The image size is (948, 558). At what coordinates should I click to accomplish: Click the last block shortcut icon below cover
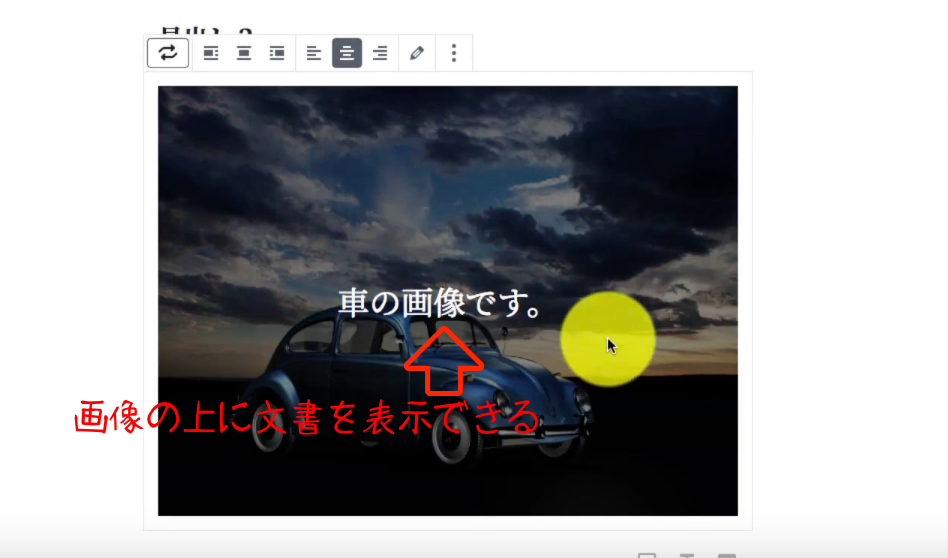pos(727,554)
